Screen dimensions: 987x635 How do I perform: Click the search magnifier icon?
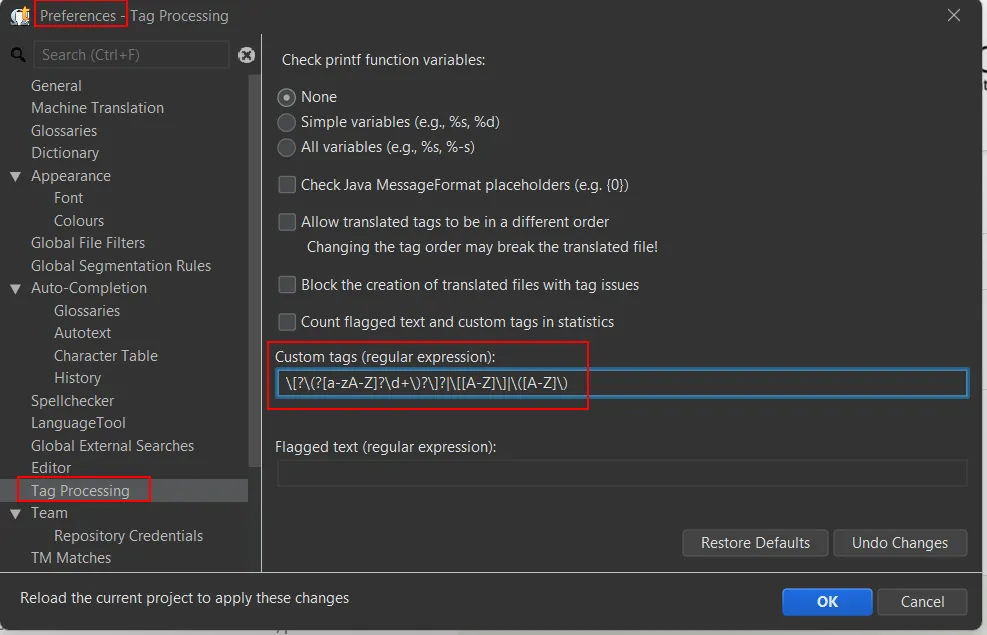pyautogui.click(x=16, y=54)
